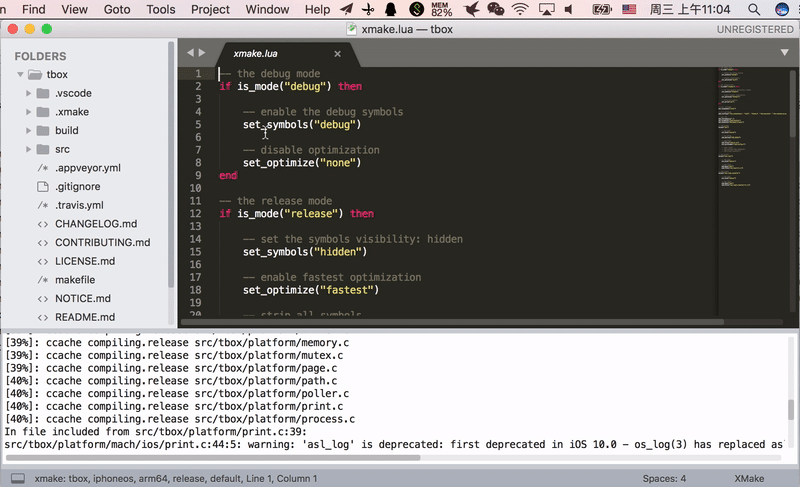
Task: Open CHANGELOG.md in sidebar
Action: 96,224
